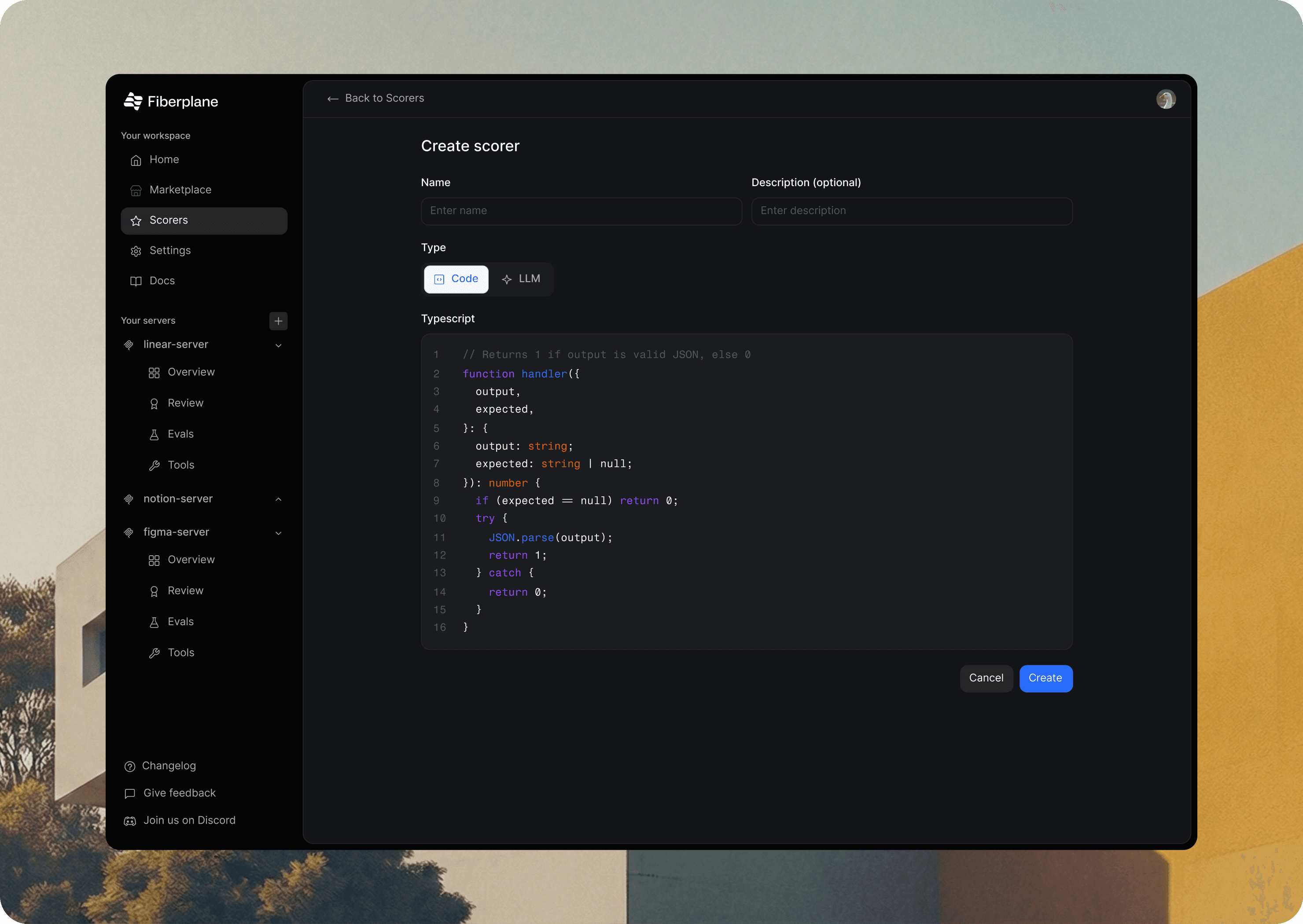The image size is (1303, 924).
Task: Click the Enter name input field
Action: (x=581, y=211)
